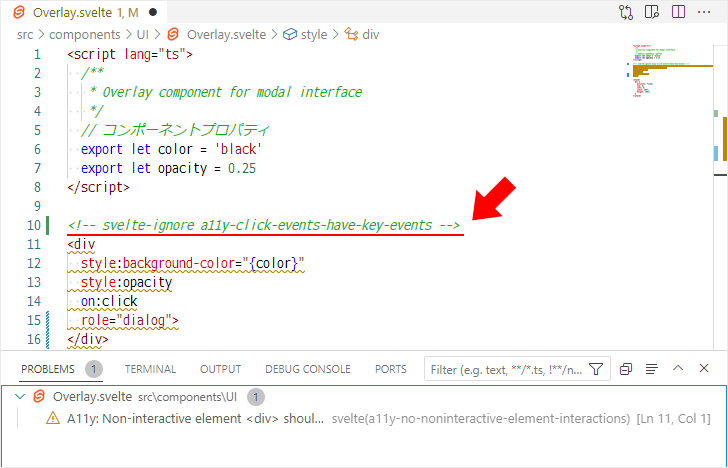
Task: Click line number 10 in the gutter
Action: [x=34, y=226]
